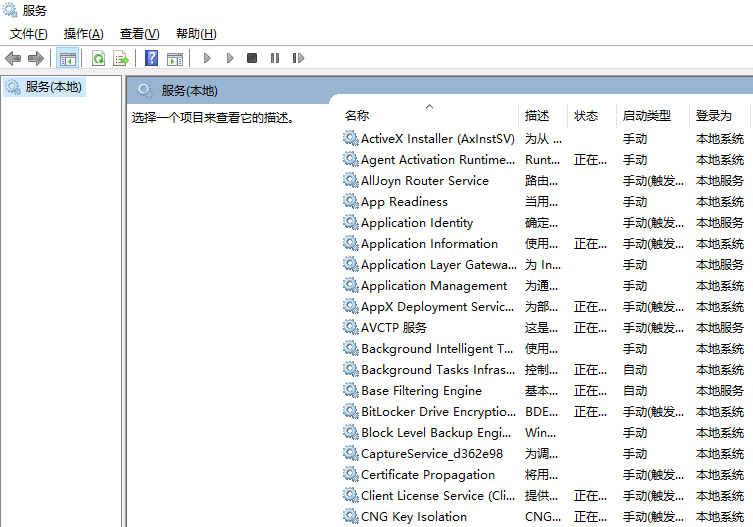This screenshot has width=753, height=527.
Task: Select the Certificate Propagation service name
Action: (427, 475)
